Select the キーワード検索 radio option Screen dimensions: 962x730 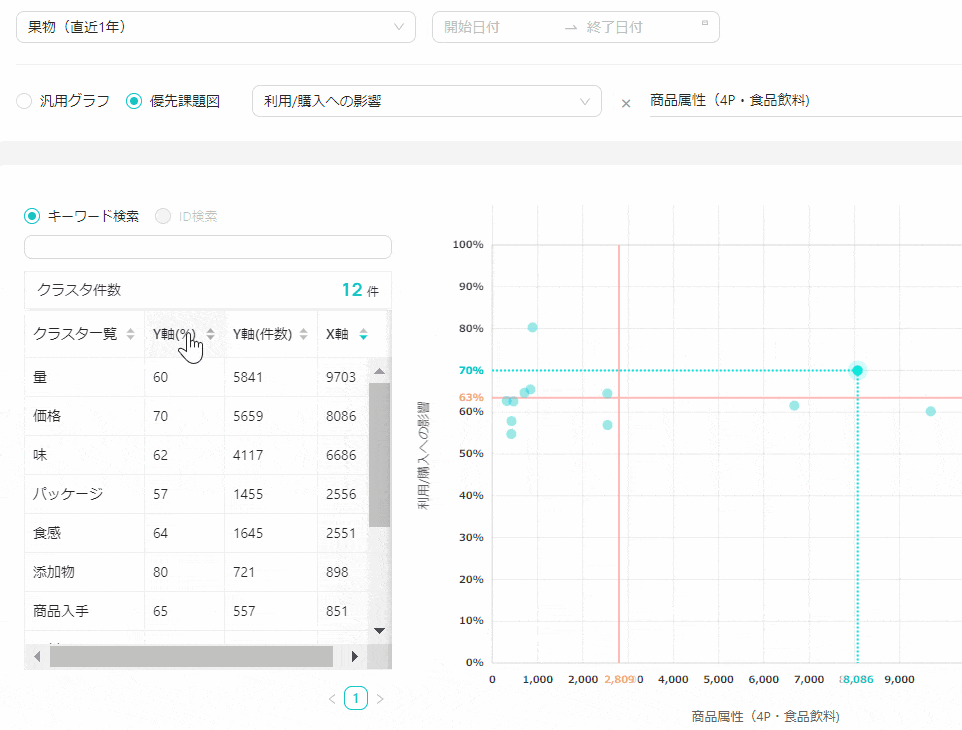pyautogui.click(x=32, y=216)
